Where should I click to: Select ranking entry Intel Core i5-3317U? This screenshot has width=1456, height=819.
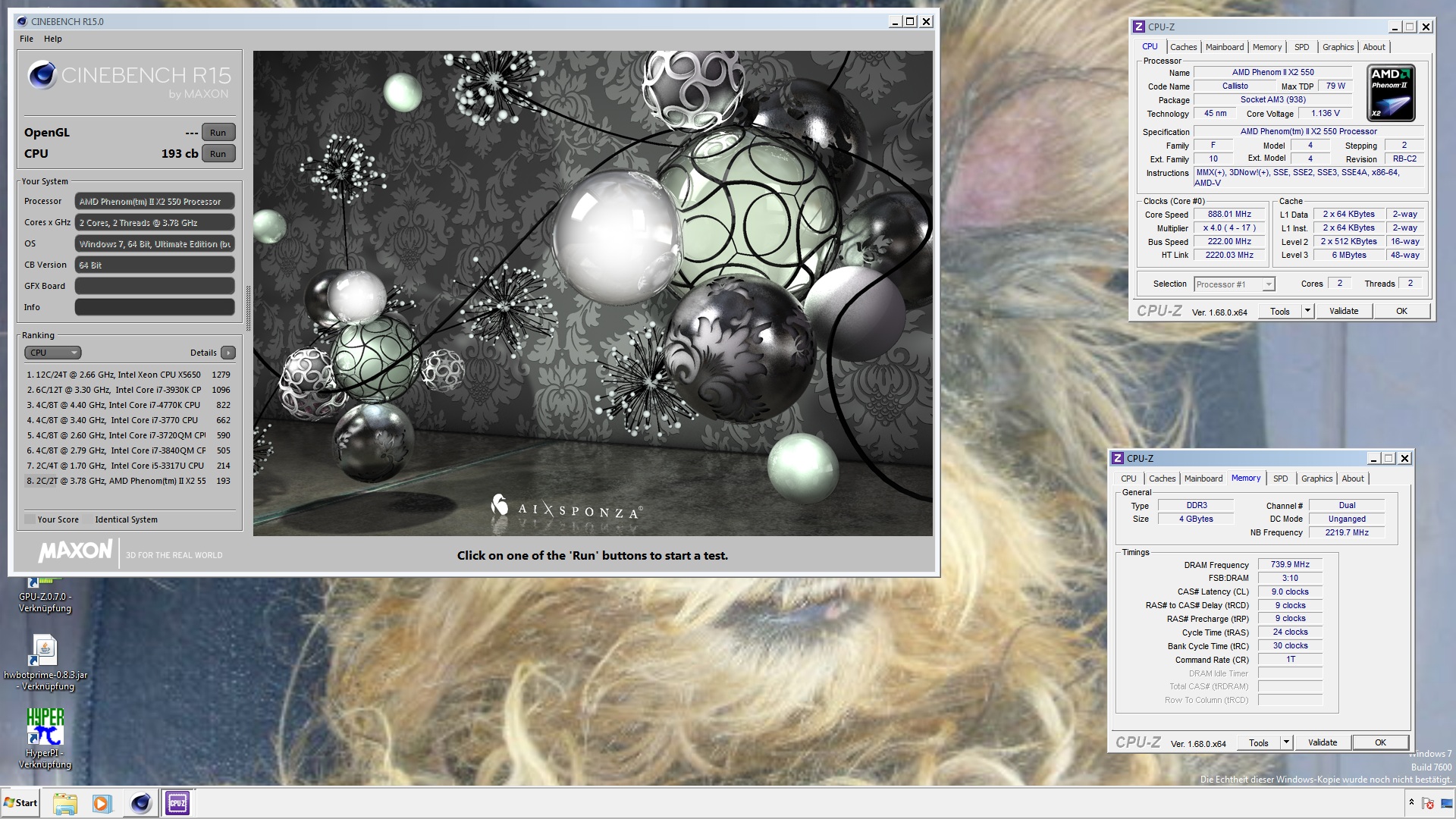click(128, 466)
